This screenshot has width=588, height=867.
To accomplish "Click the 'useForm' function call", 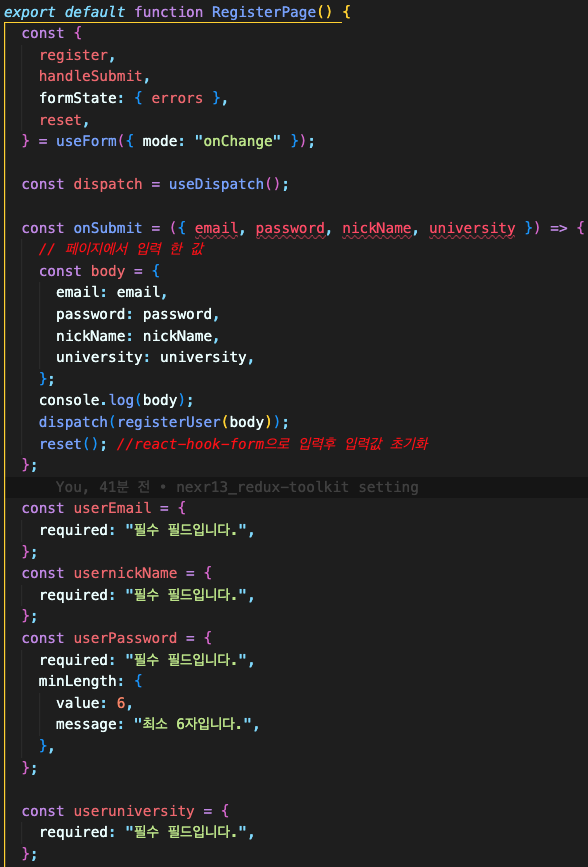I will [x=86, y=141].
